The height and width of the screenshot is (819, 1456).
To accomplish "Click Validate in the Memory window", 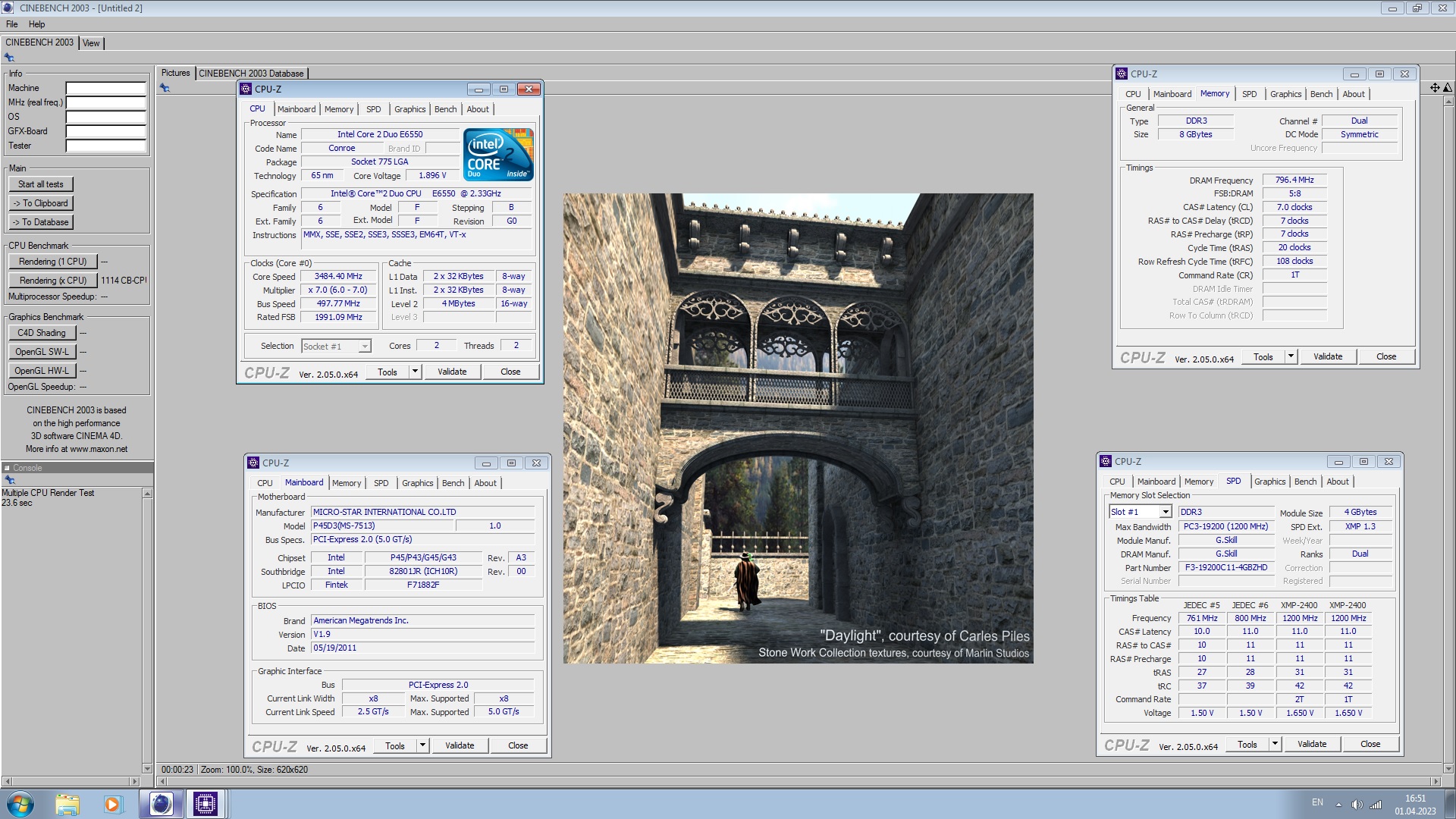I will coord(1328,356).
